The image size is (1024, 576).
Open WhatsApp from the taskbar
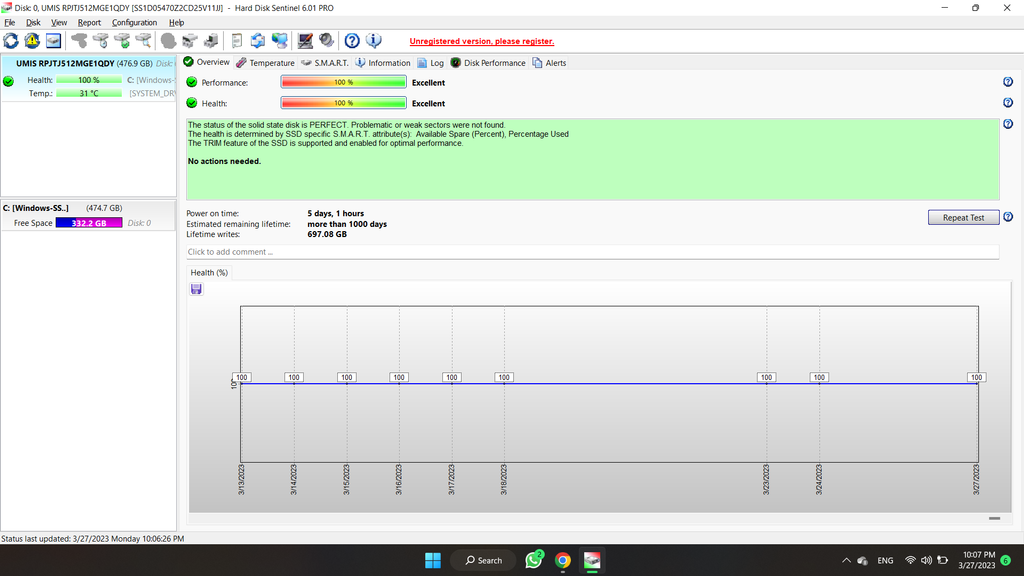[x=534, y=560]
